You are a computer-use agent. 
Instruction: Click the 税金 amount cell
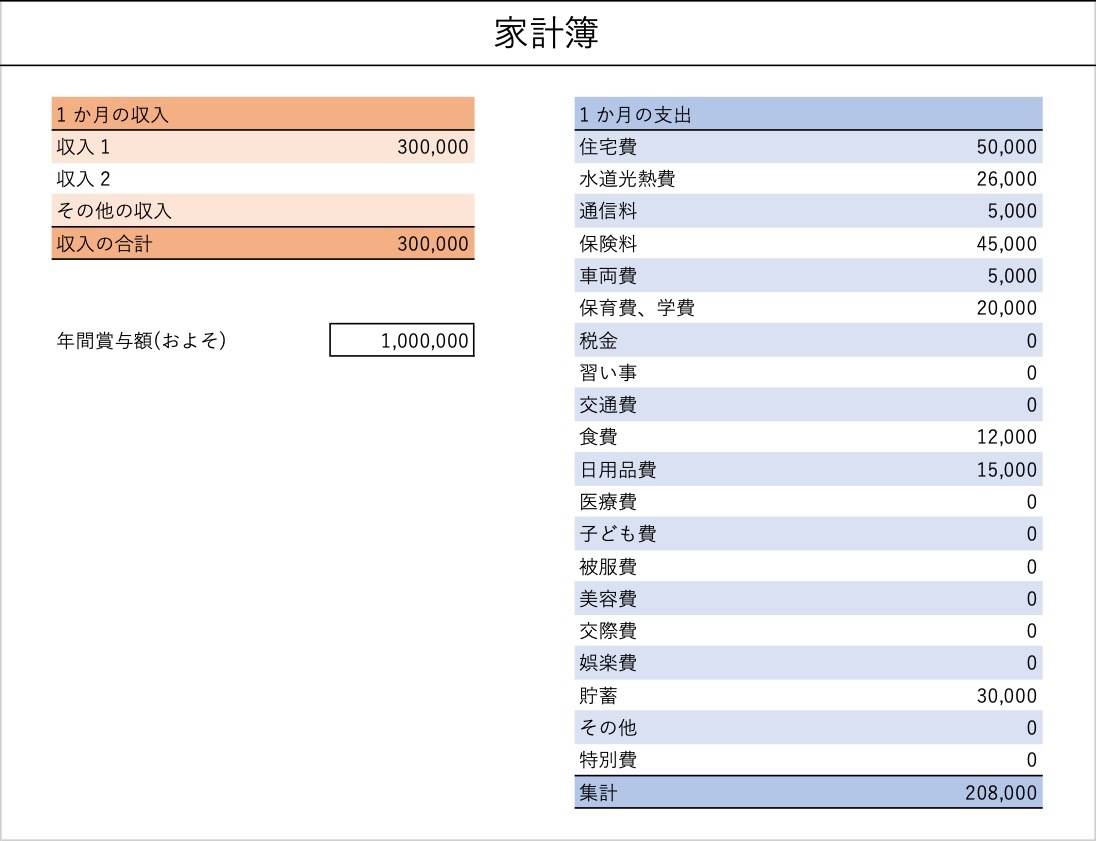1032,341
